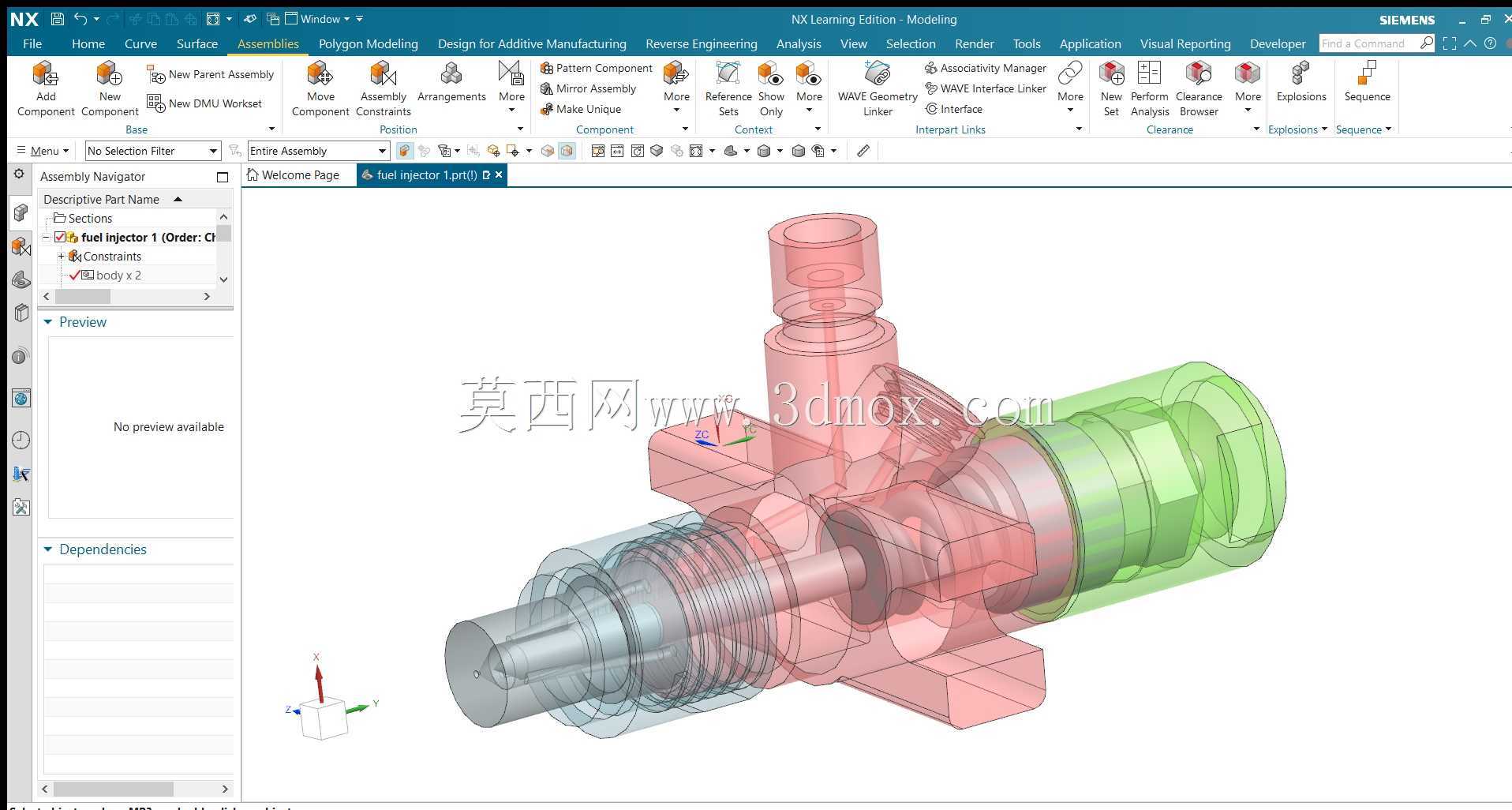The image size is (1512, 810).
Task: Switch to the Welcome Page tab
Action: [294, 175]
